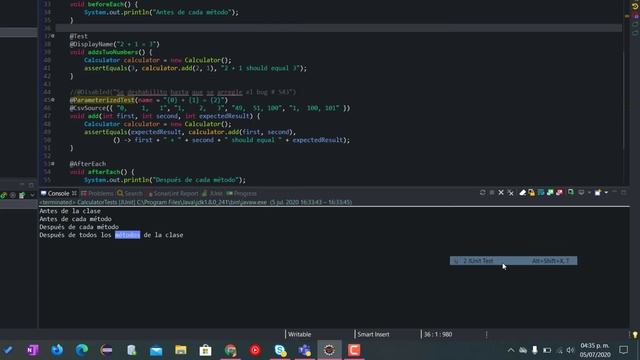Click the lightbulb tip icon in status bar
The width and height of the screenshot is (640, 360).
click(x=635, y=335)
